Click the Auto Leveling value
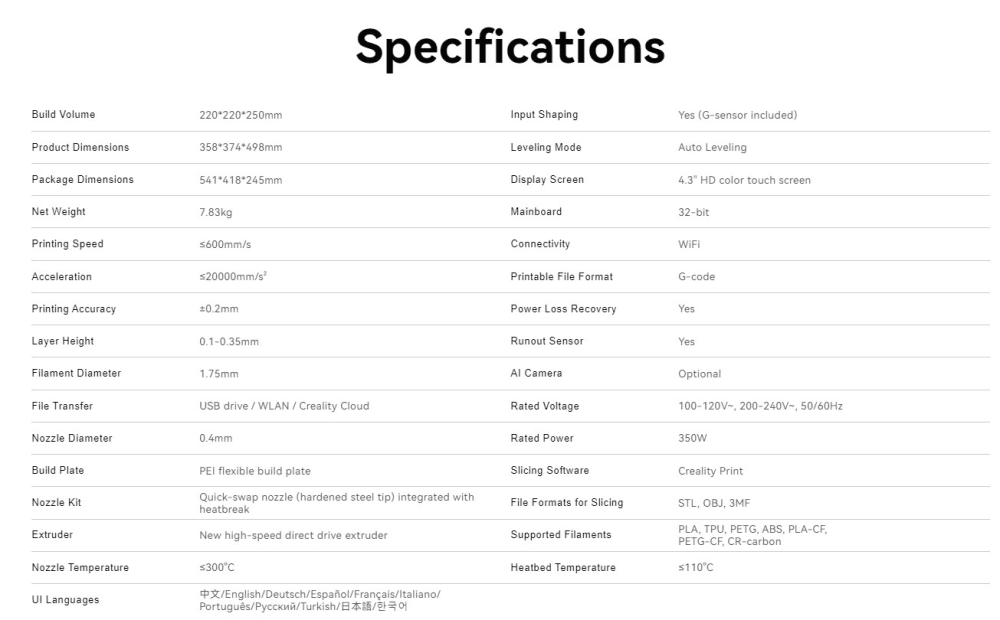Viewport: 1000px width, 620px height. pos(712,147)
